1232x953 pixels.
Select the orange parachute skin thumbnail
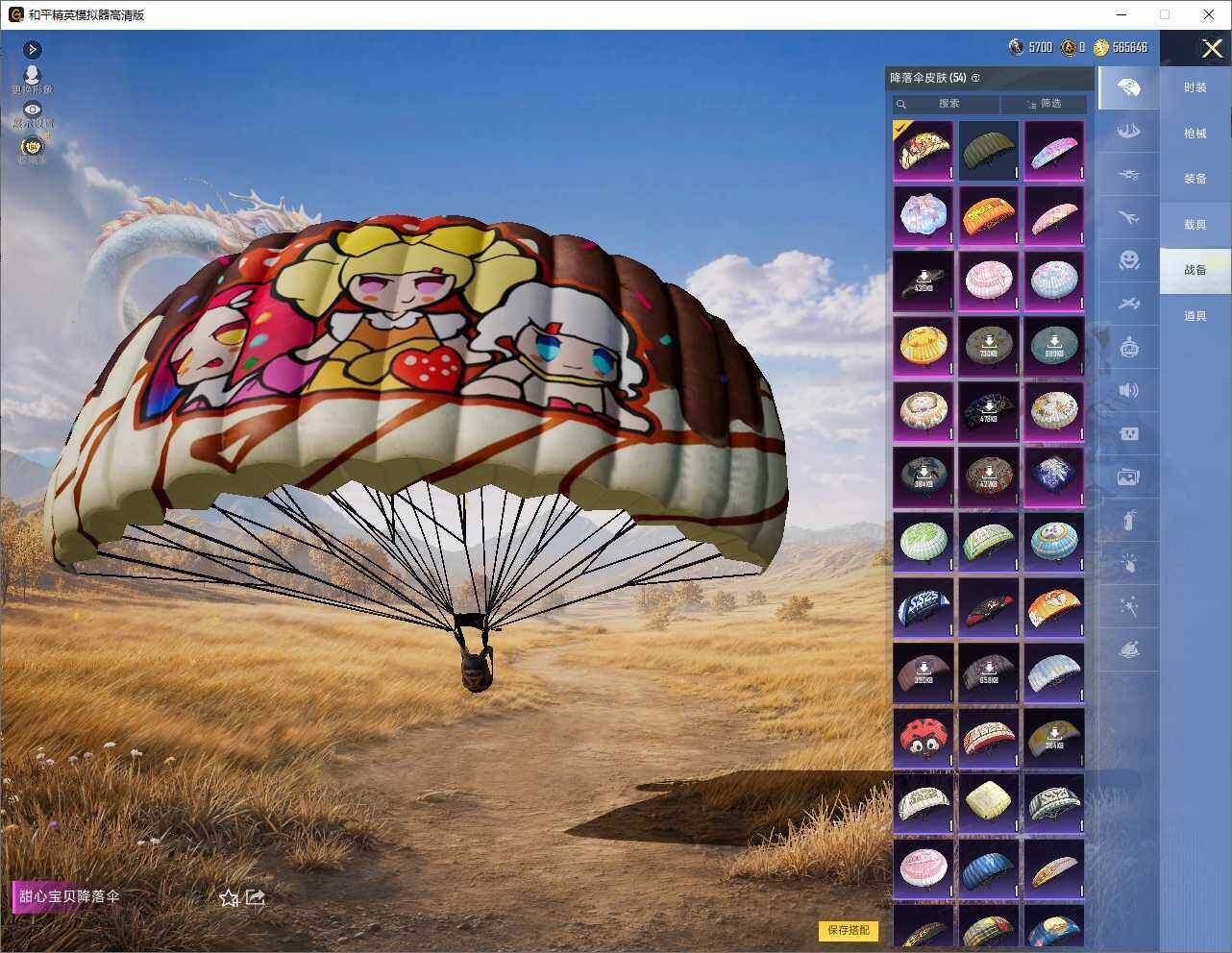click(988, 215)
